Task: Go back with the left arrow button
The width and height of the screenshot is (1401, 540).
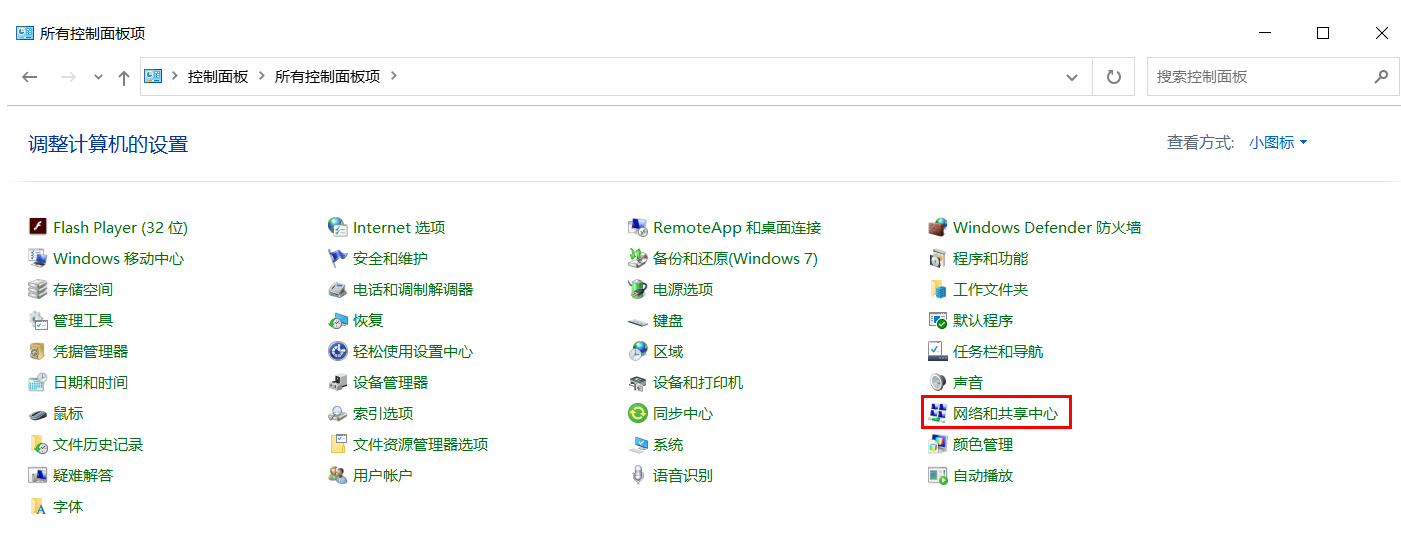Action: 30,77
